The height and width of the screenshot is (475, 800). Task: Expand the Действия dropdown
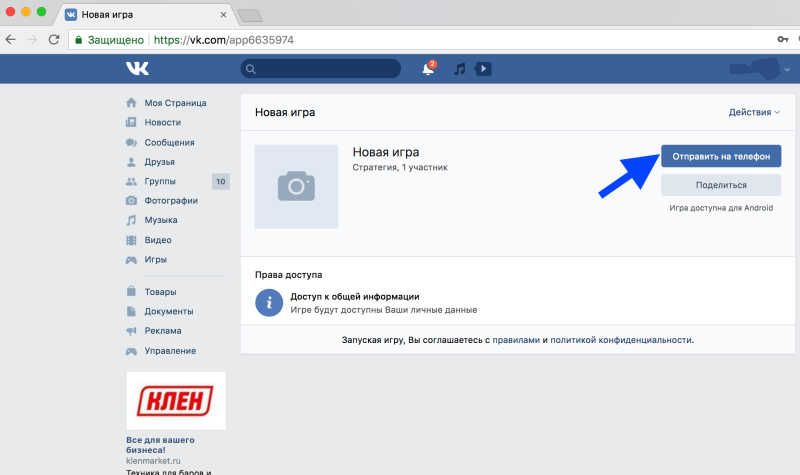click(x=754, y=112)
